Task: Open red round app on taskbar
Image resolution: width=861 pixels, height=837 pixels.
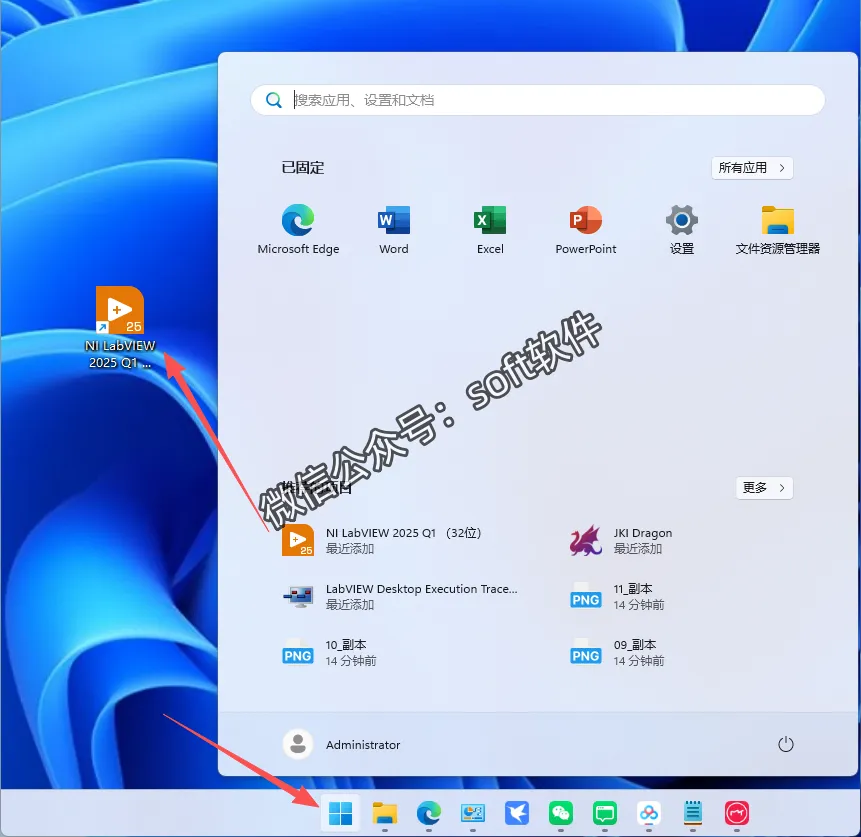Action: pyautogui.click(x=736, y=813)
